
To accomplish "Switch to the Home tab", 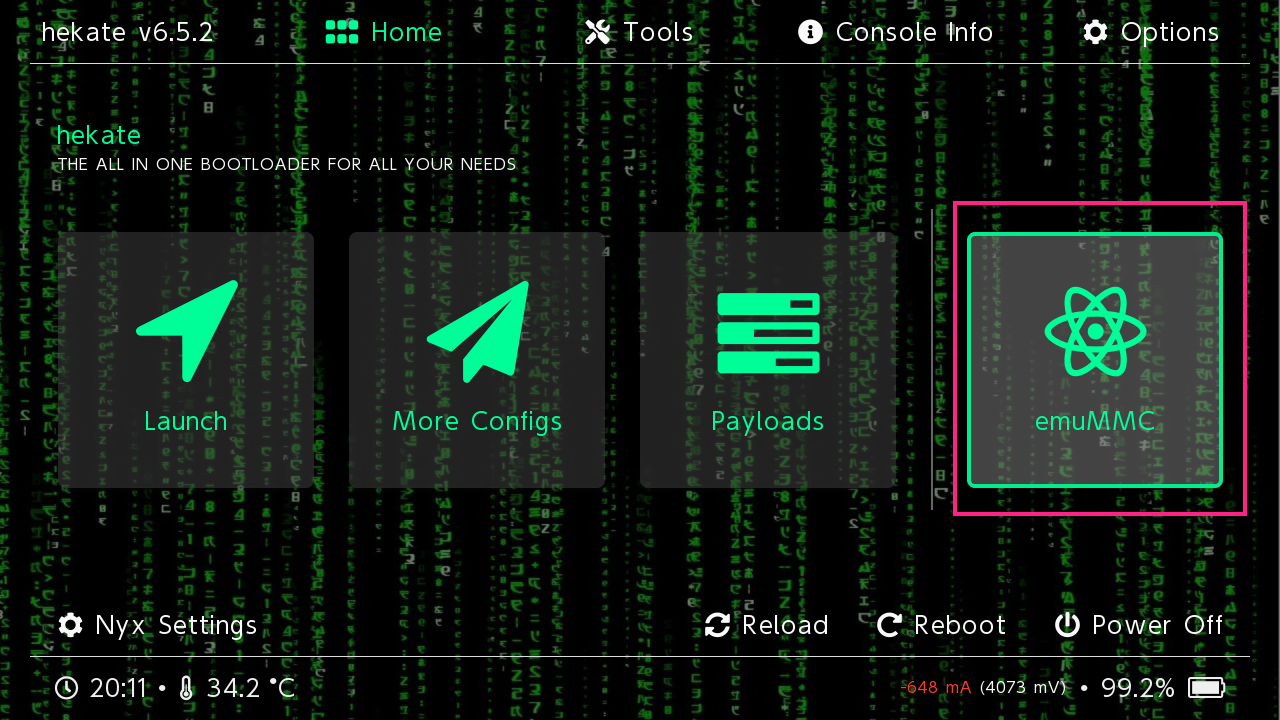I will 384,32.
